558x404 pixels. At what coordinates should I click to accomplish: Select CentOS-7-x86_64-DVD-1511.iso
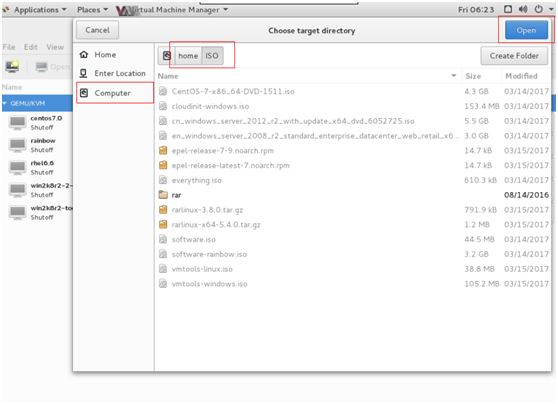(353, 91)
